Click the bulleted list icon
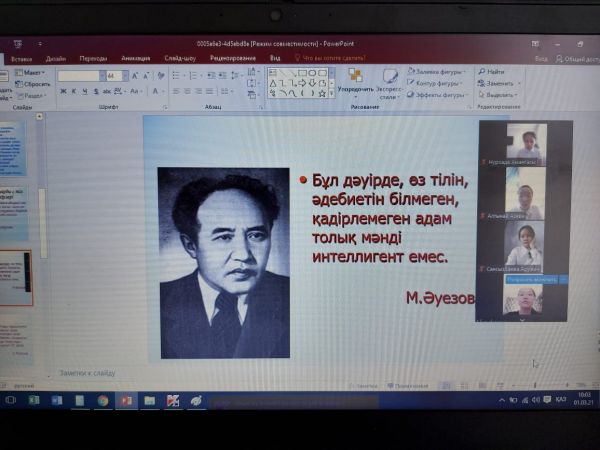This screenshot has width=600, height=450. coord(177,75)
